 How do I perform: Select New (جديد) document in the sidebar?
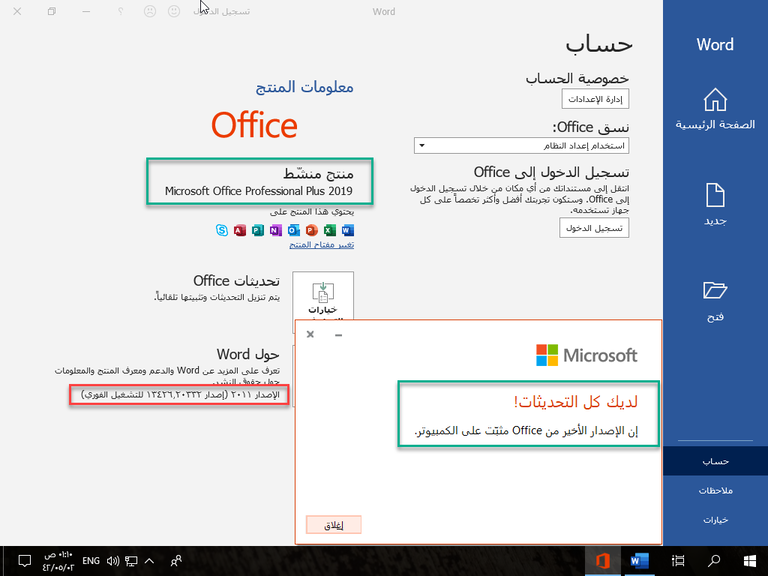pos(715,204)
